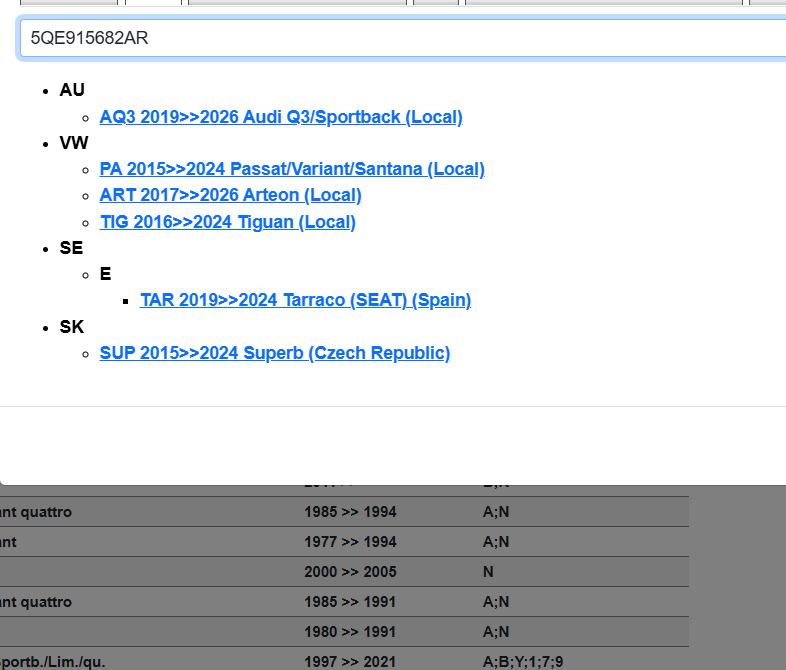
Task: Select ART 2017>>2026 Arteon (Local) link
Action: coord(230,195)
